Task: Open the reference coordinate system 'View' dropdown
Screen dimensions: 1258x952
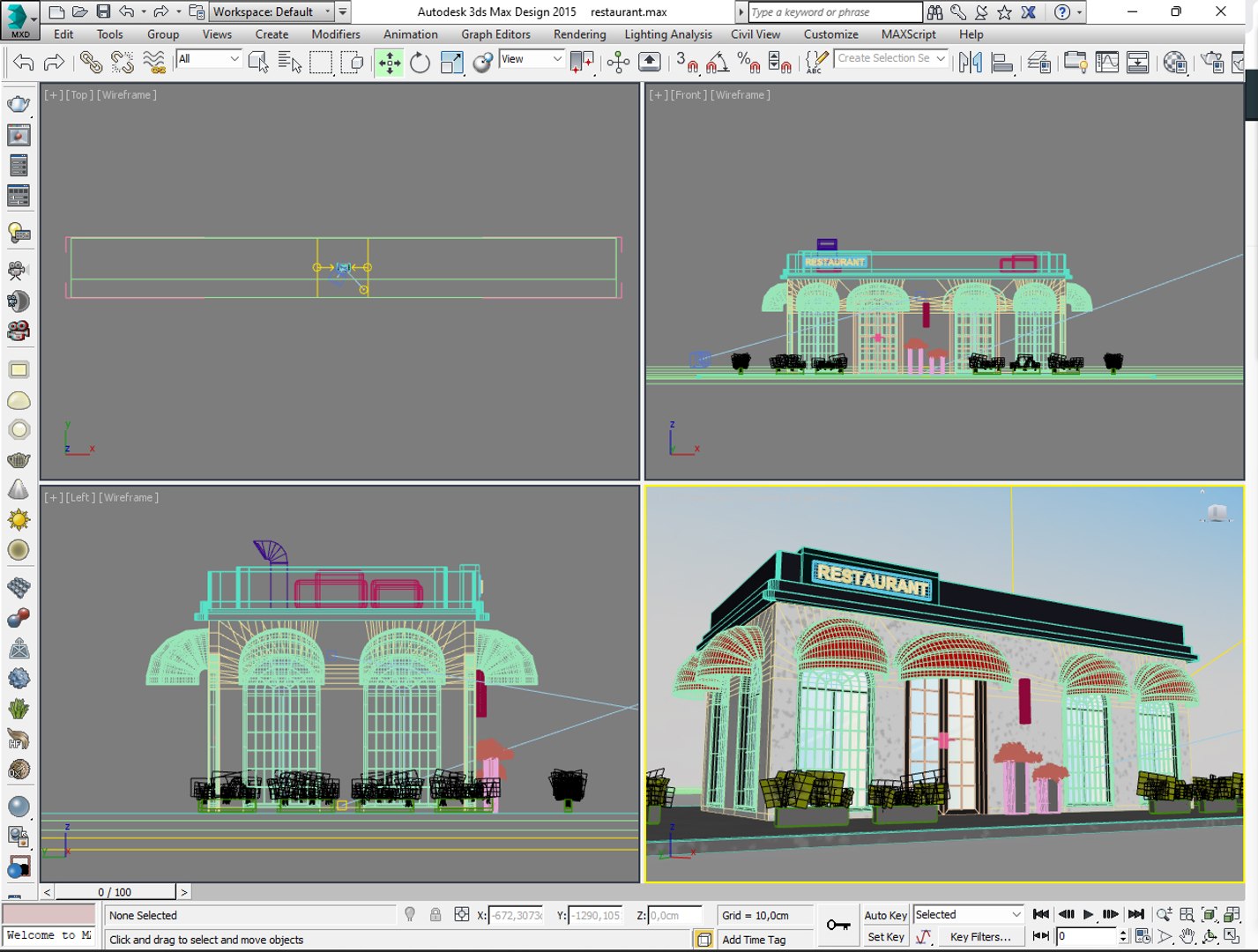Action: (x=532, y=59)
